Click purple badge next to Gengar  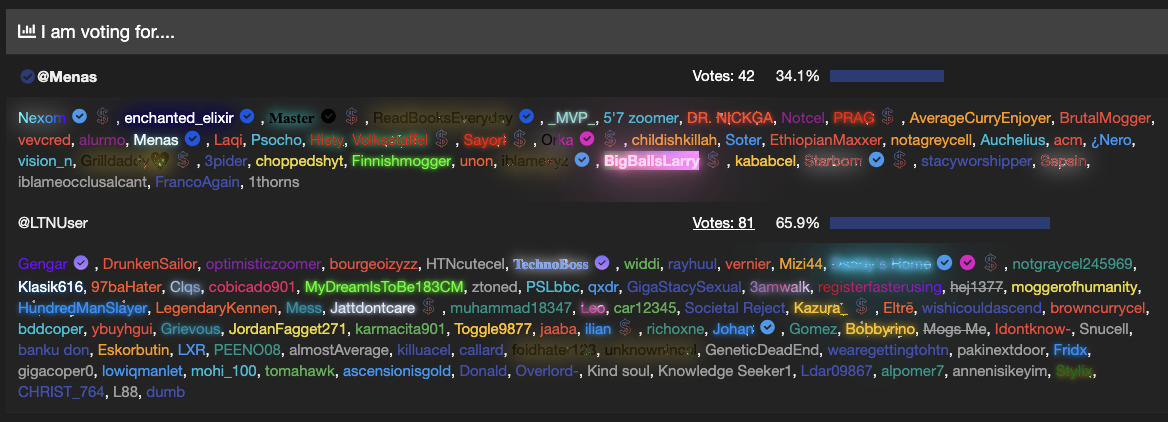click(x=81, y=263)
